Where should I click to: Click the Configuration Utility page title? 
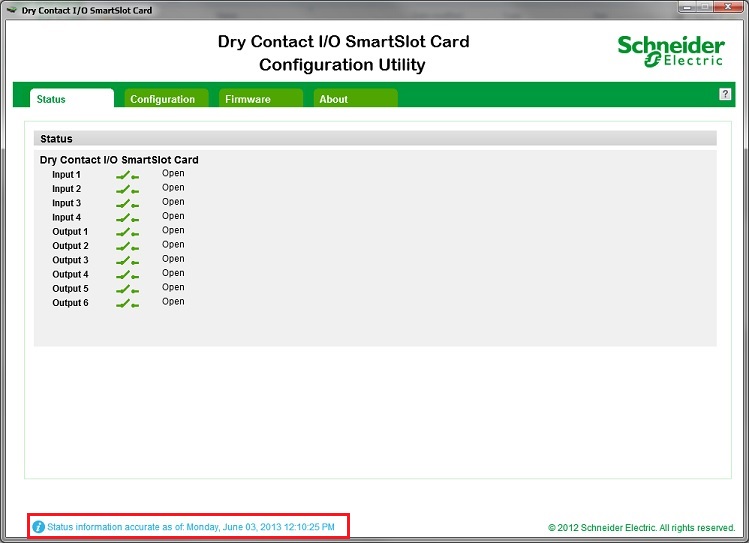pyautogui.click(x=342, y=64)
